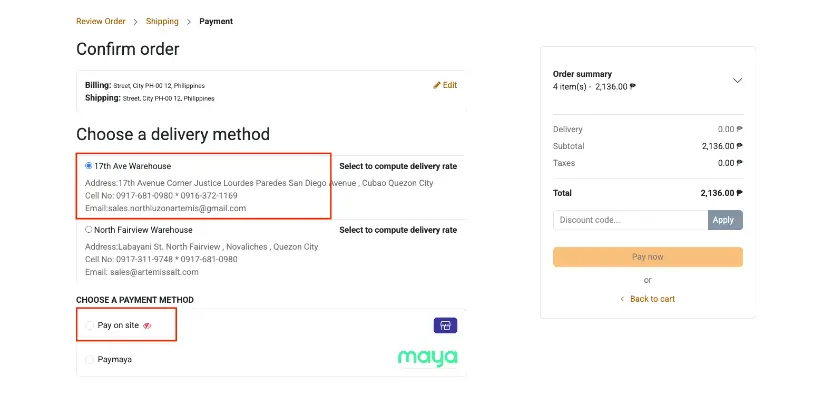Return to the Shipping breadcrumb step
832x406 pixels.
coord(162,21)
